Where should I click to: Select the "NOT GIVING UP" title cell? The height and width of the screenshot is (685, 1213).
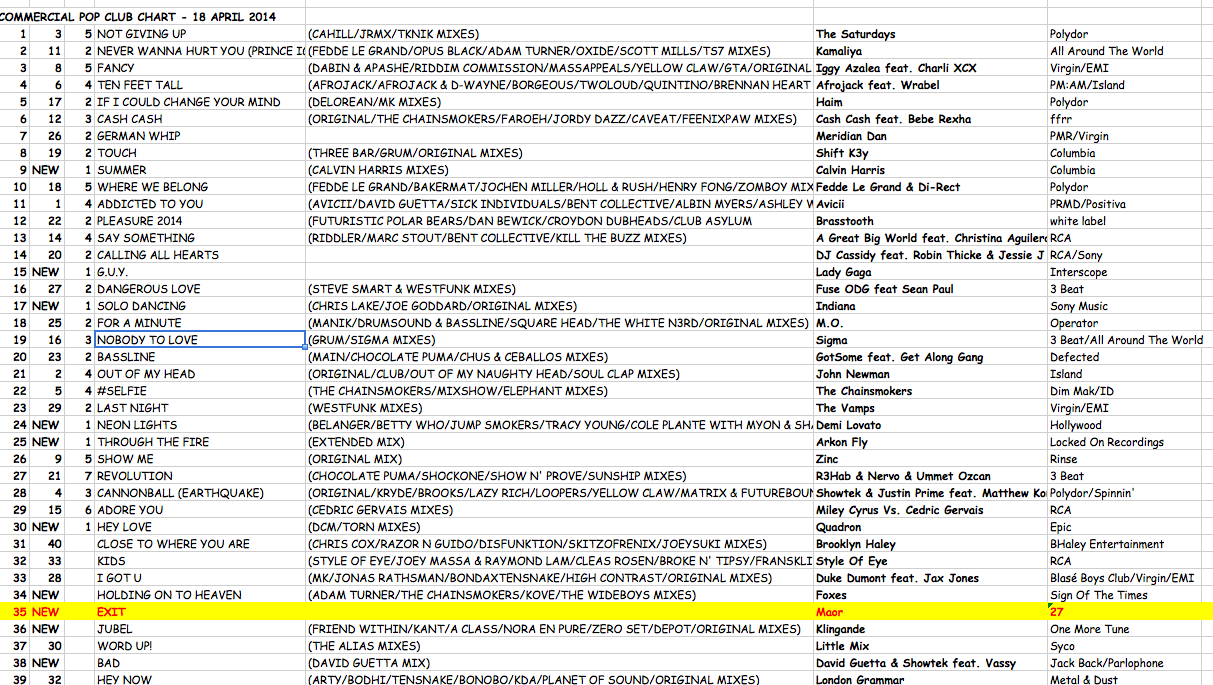click(142, 34)
